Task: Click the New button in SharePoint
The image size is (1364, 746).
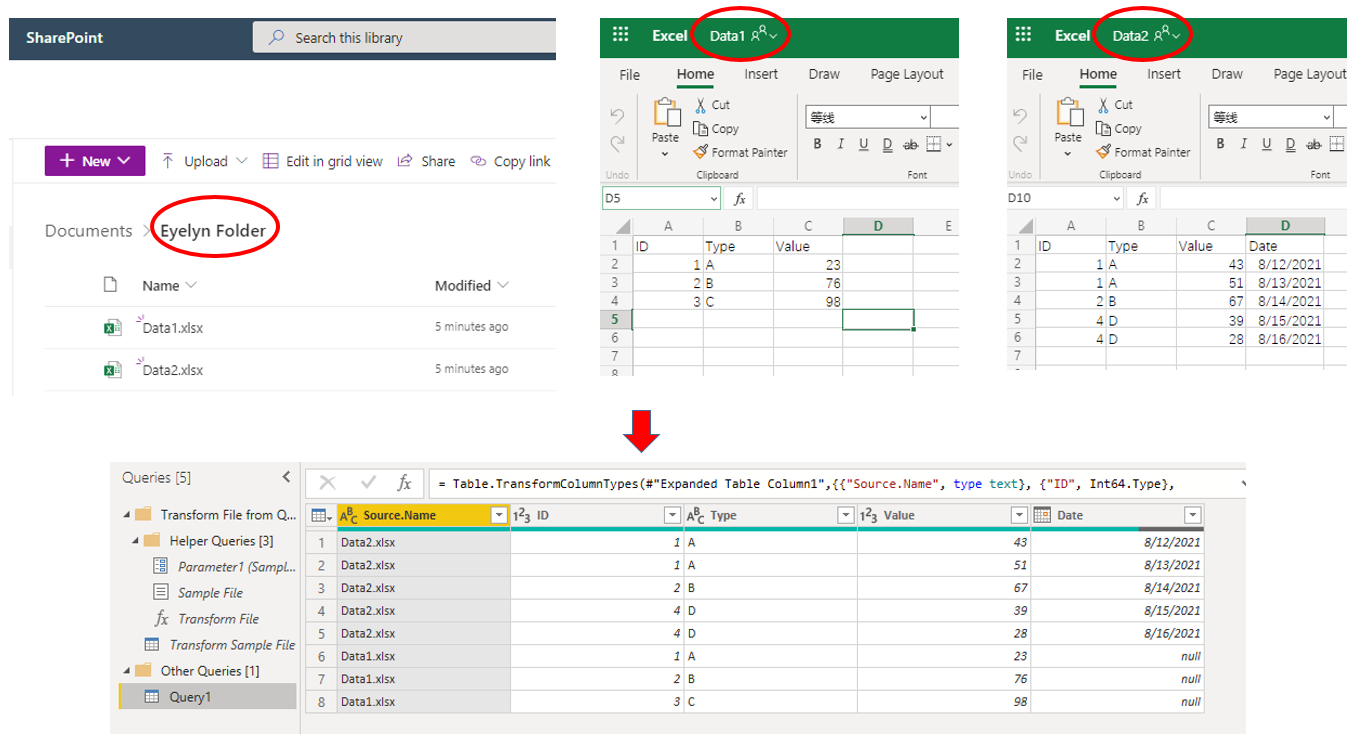Action: click(95, 161)
